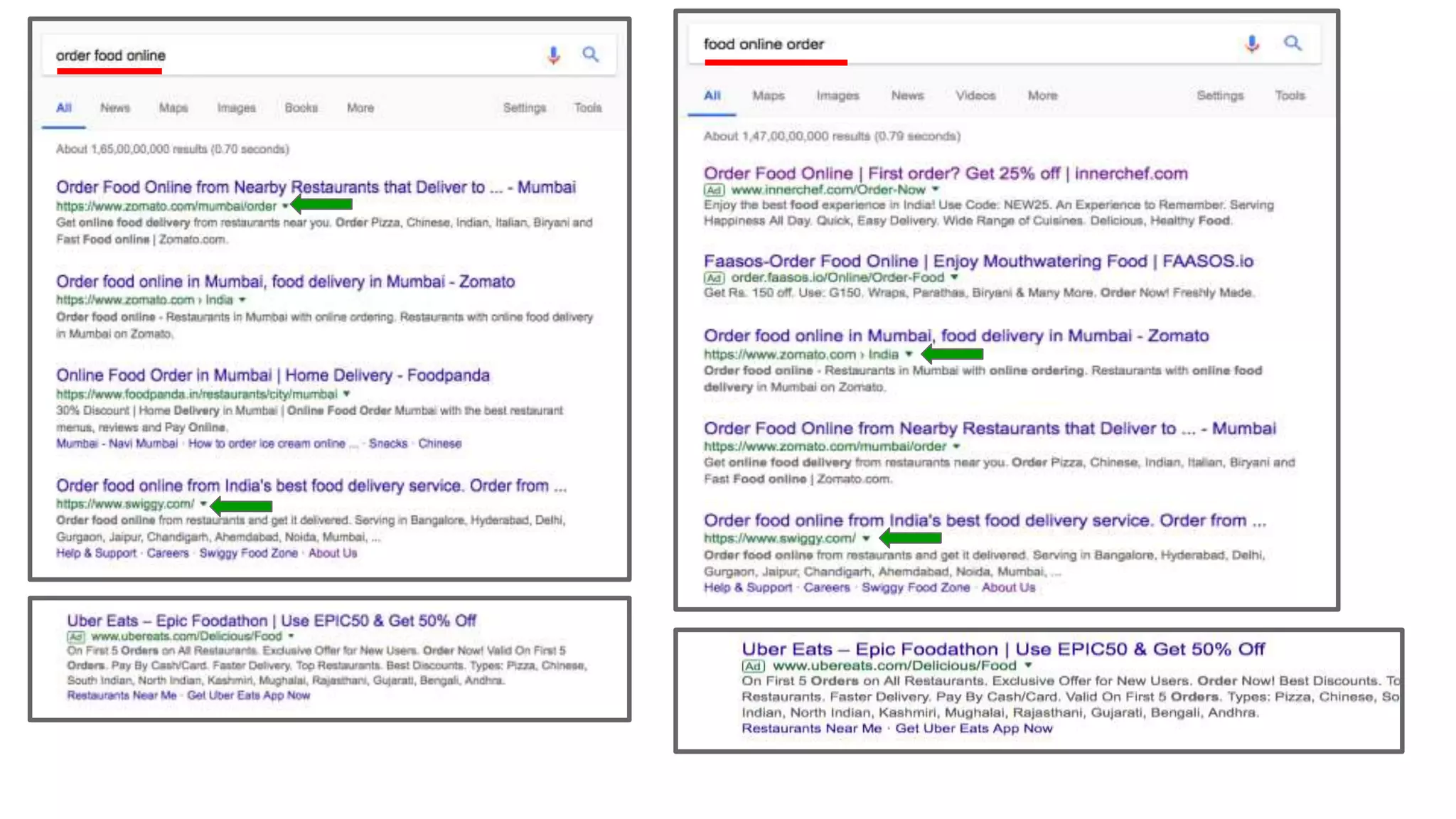
Task: Open Images tab in left search panel
Action: [236, 108]
